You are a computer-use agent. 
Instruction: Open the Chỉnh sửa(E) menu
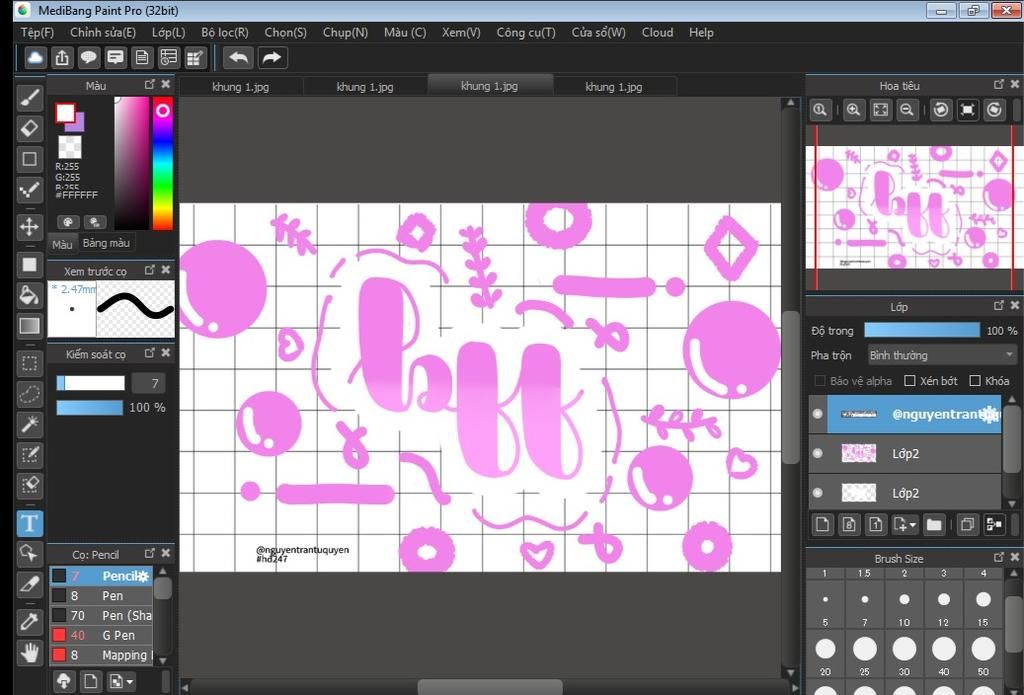(x=103, y=33)
